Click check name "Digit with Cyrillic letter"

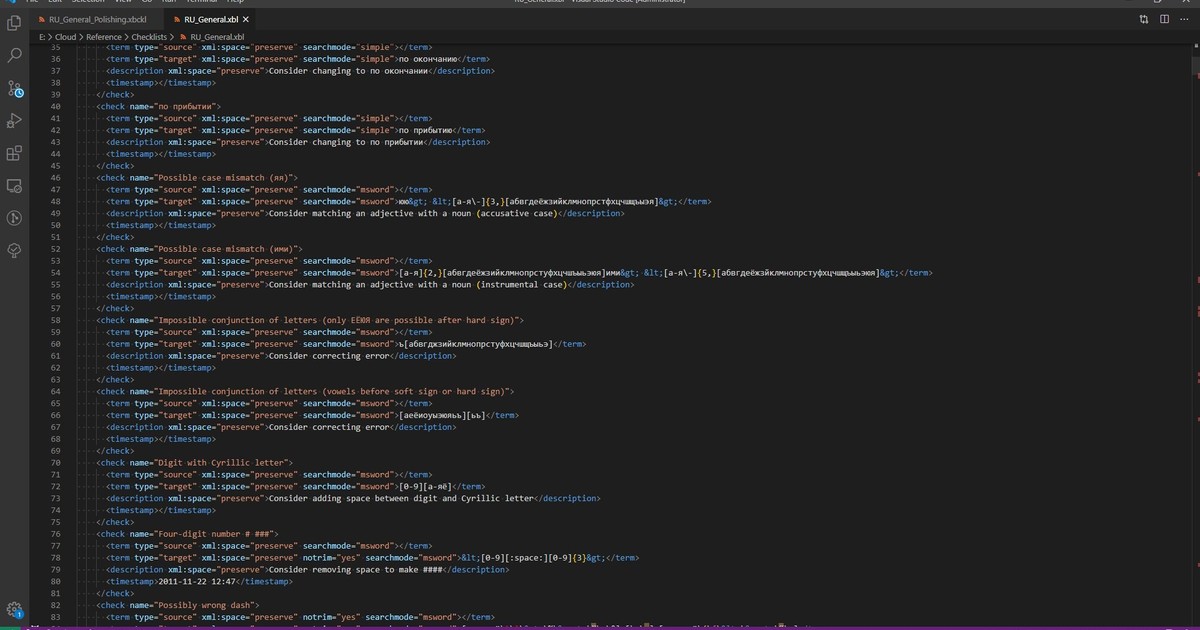pos(221,463)
